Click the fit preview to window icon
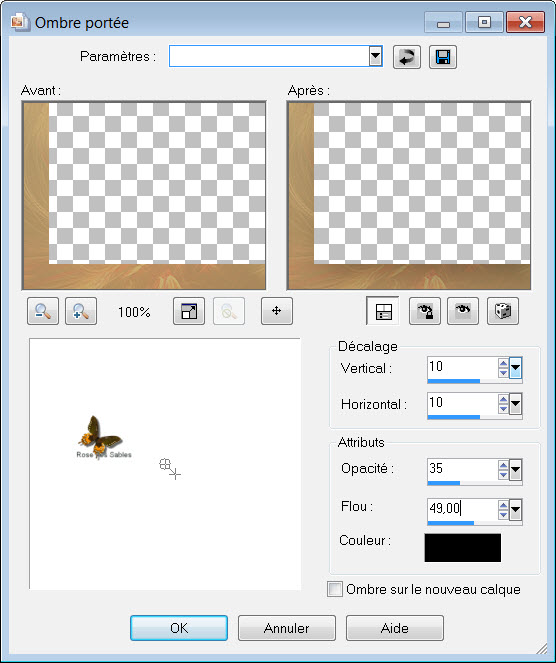 189,311
